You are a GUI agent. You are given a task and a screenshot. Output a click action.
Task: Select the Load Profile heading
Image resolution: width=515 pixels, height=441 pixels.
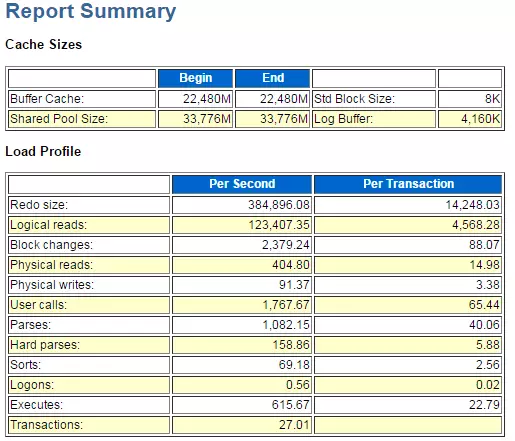[x=43, y=151]
